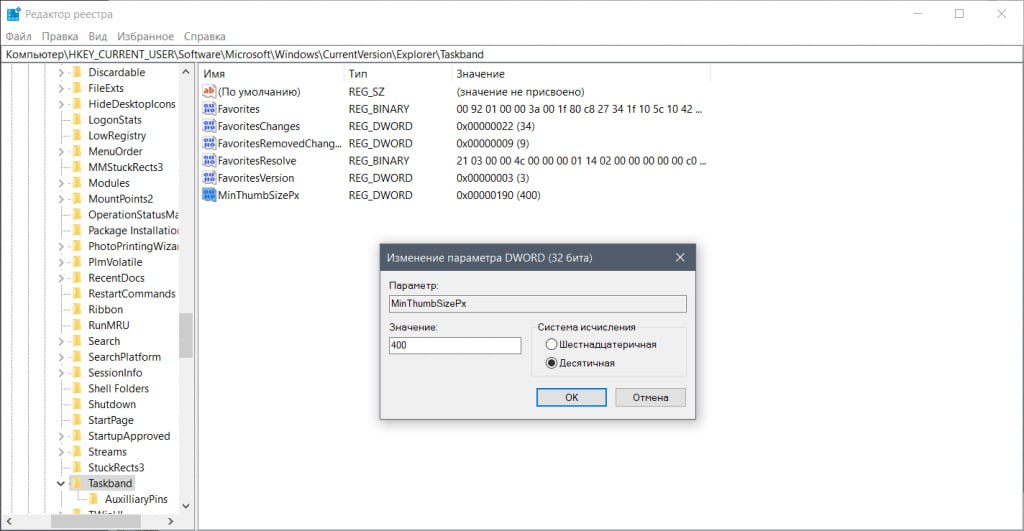Confirm the DWORD value with ОК
The image size is (1024, 531).
coord(571,397)
